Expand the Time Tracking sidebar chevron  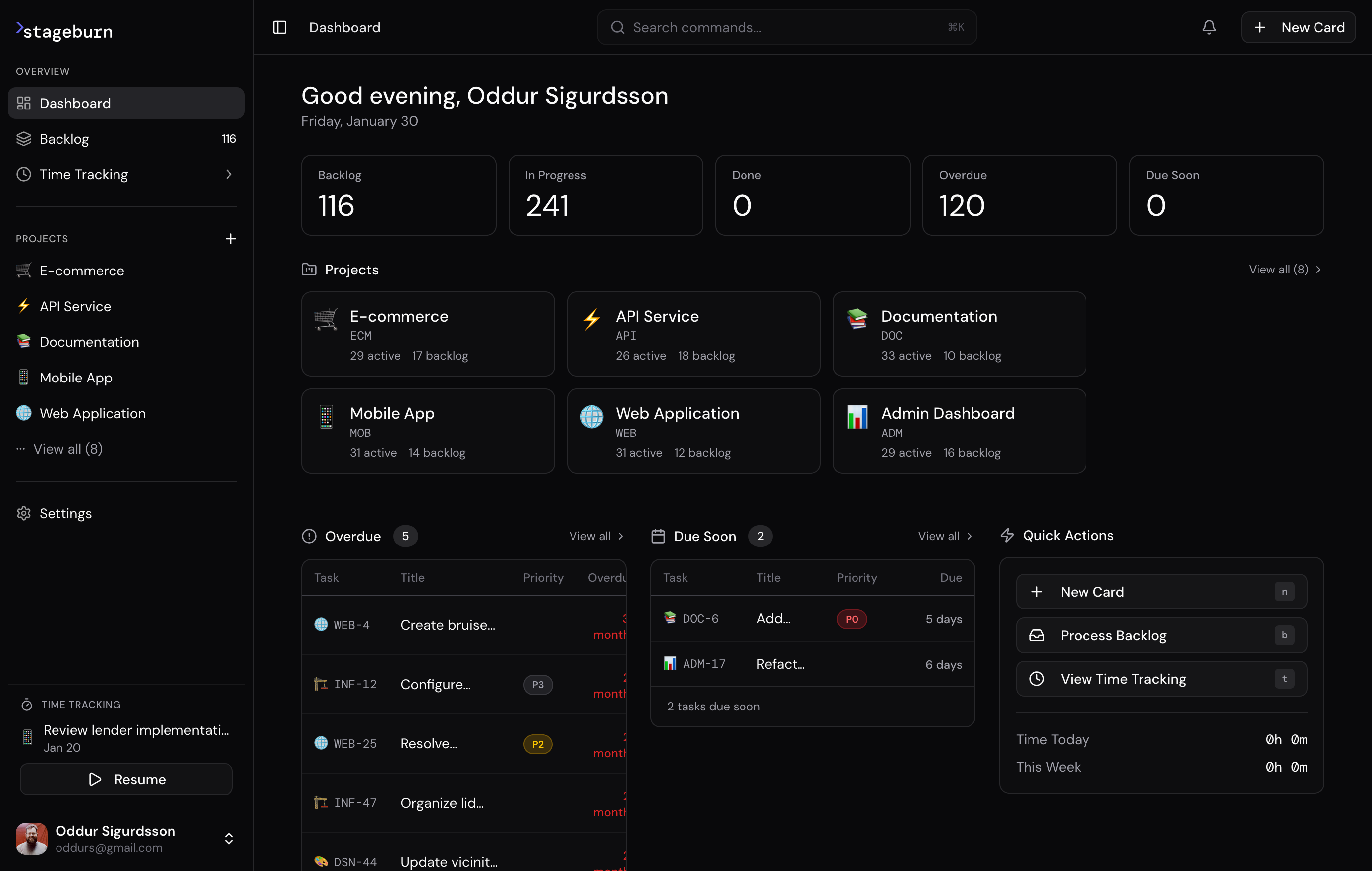[229, 174]
